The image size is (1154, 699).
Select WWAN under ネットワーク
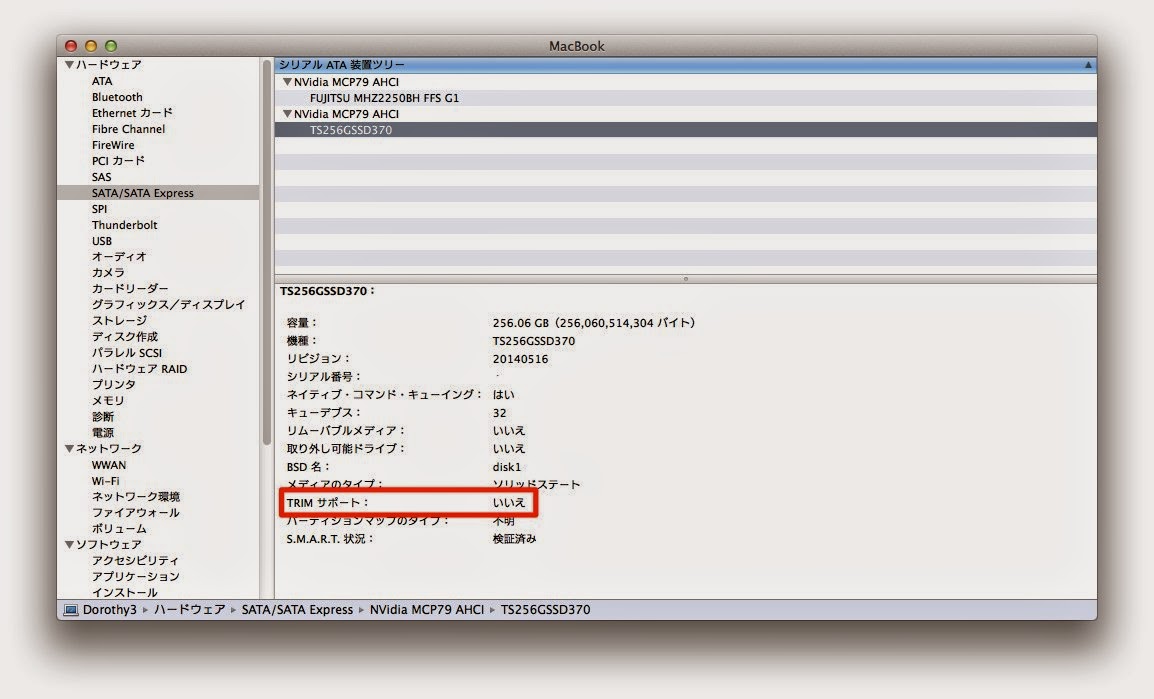pos(109,465)
